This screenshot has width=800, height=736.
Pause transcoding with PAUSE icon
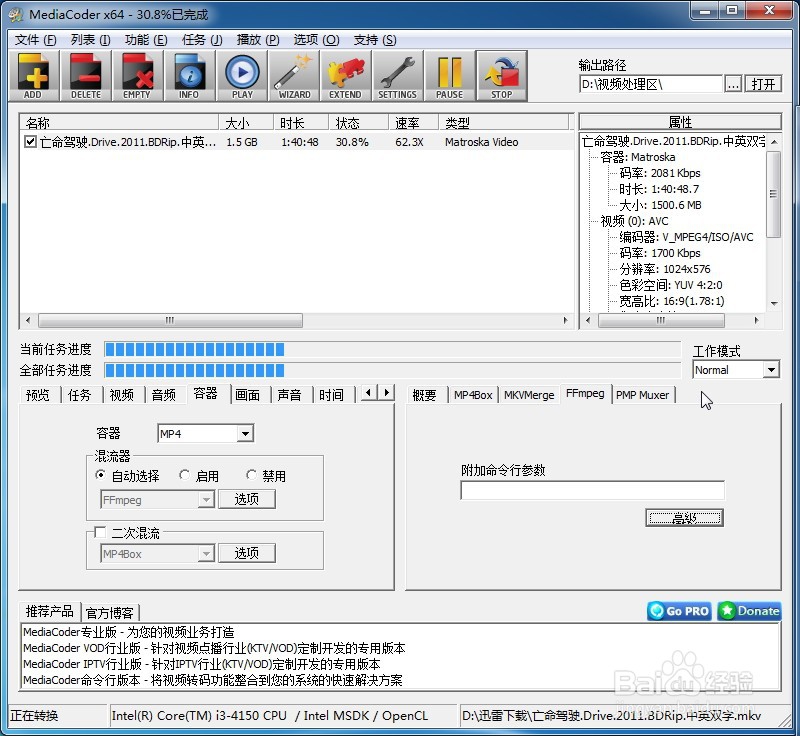pos(449,75)
